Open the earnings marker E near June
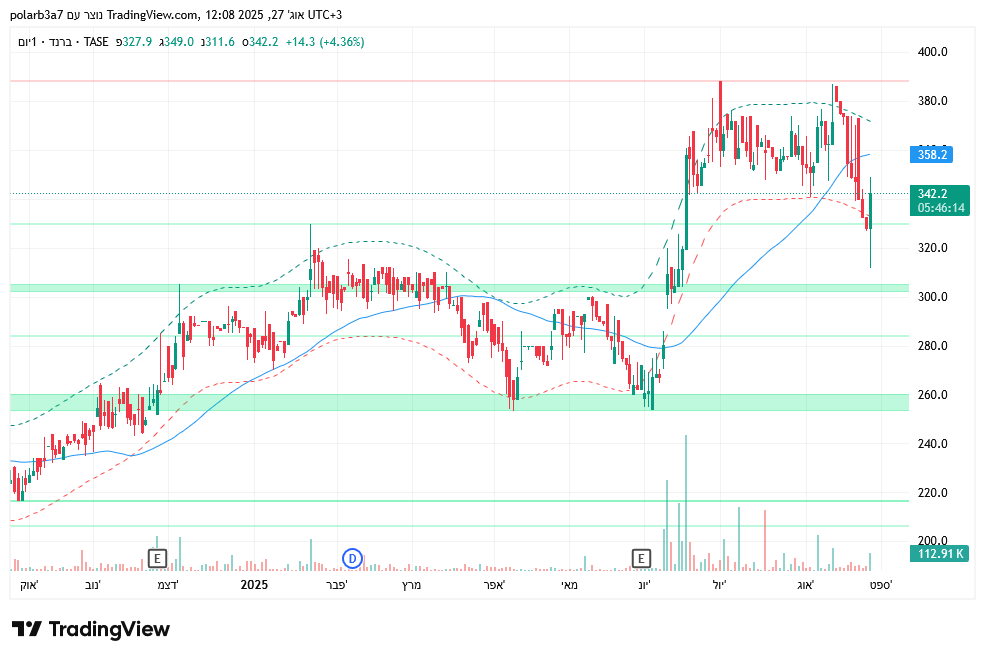This screenshot has width=985, height=659. (x=641, y=558)
